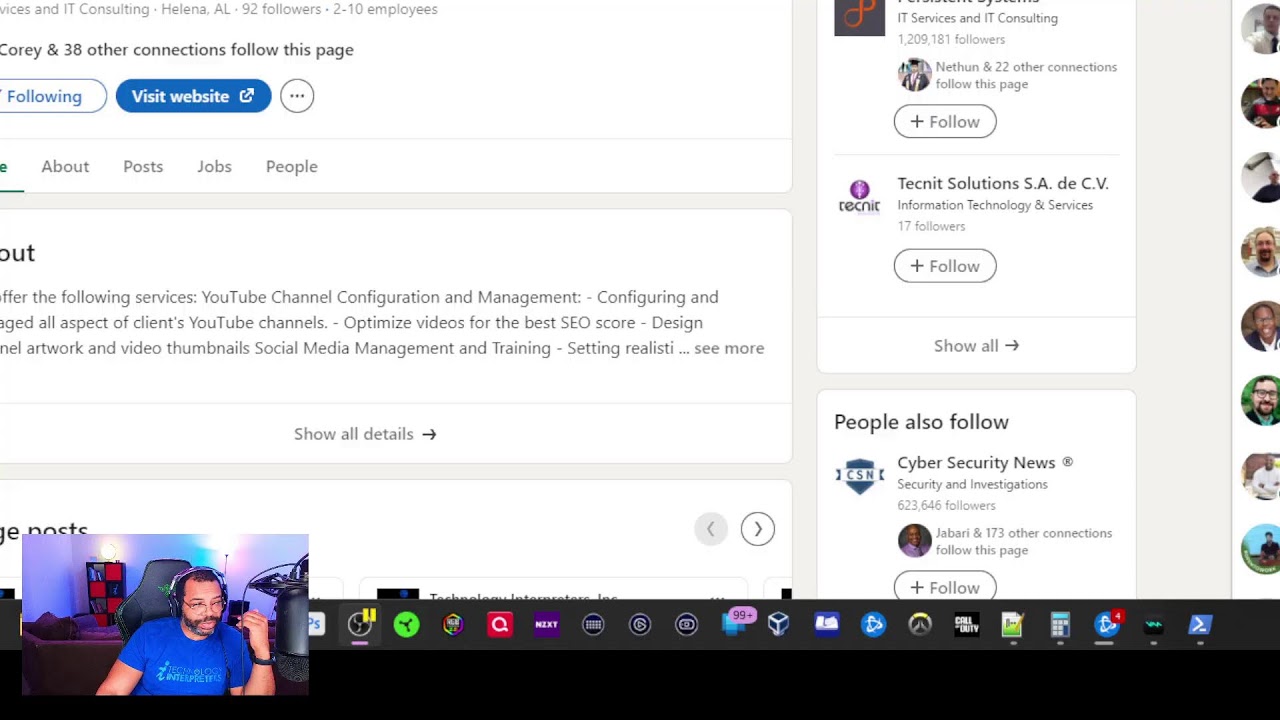Click the Cyber Security News logo
1280x720 pixels.
pyautogui.click(x=860, y=475)
